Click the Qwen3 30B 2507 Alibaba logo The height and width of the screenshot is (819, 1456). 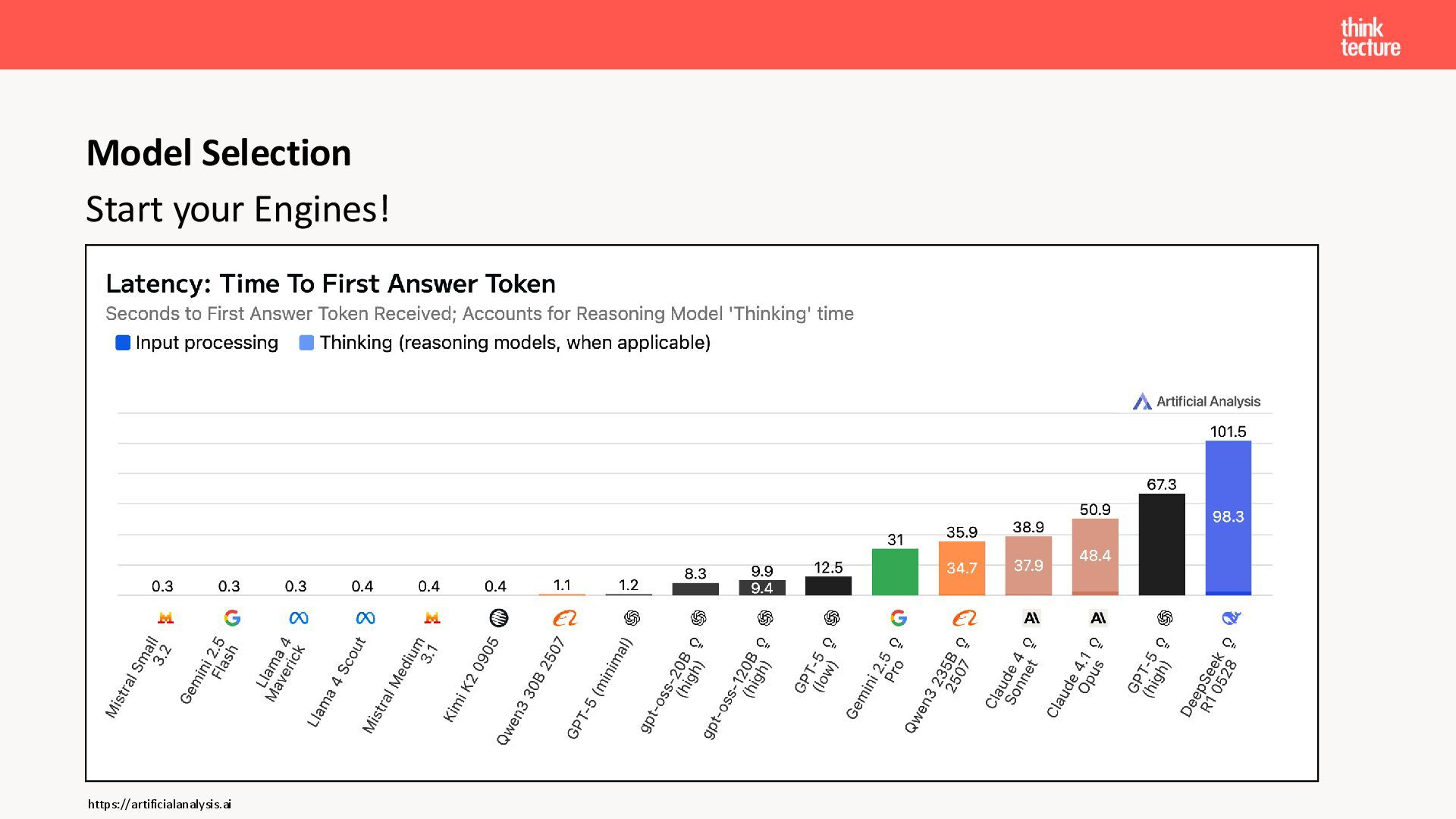[565, 618]
